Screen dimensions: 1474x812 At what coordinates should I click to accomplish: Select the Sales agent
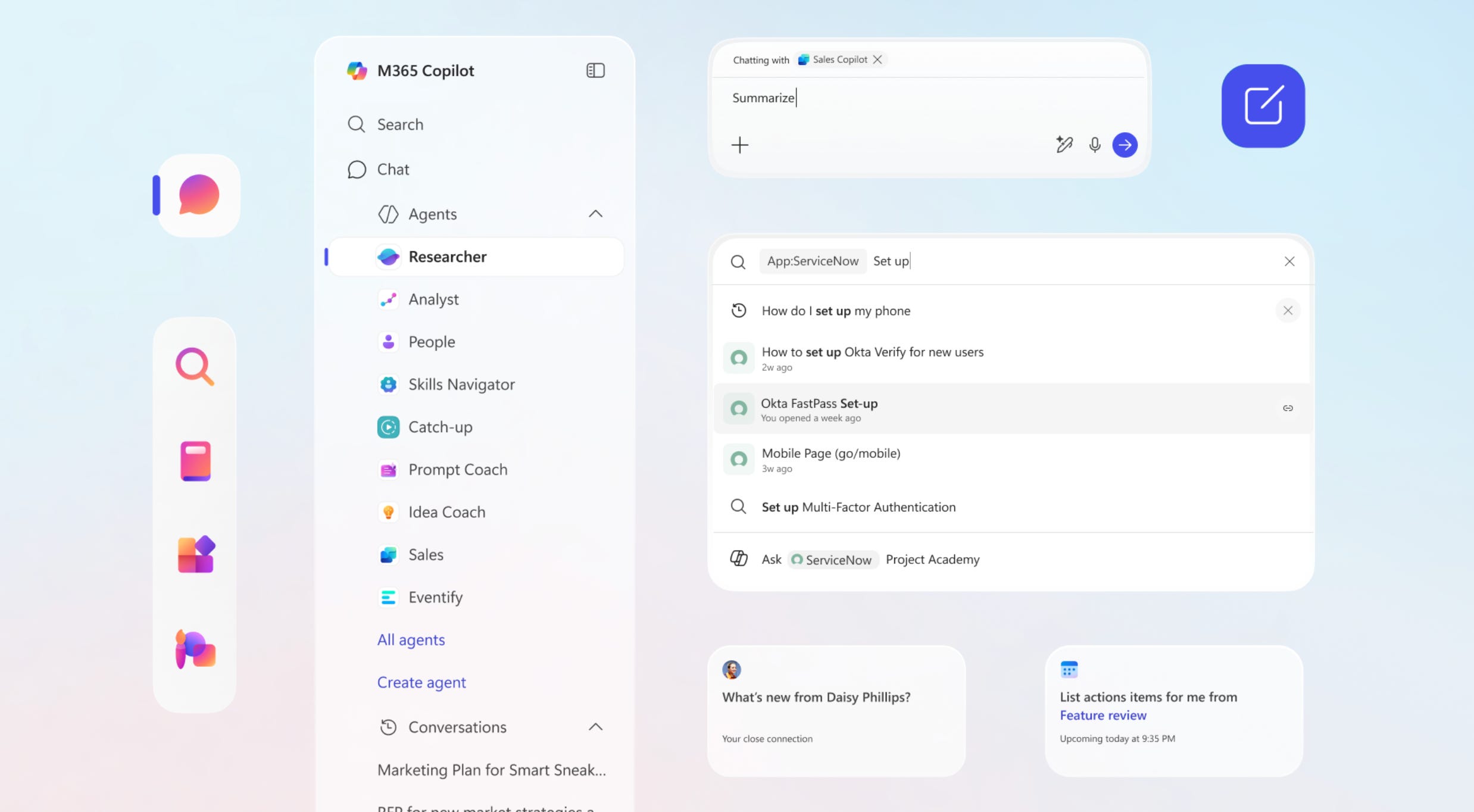pos(410,555)
